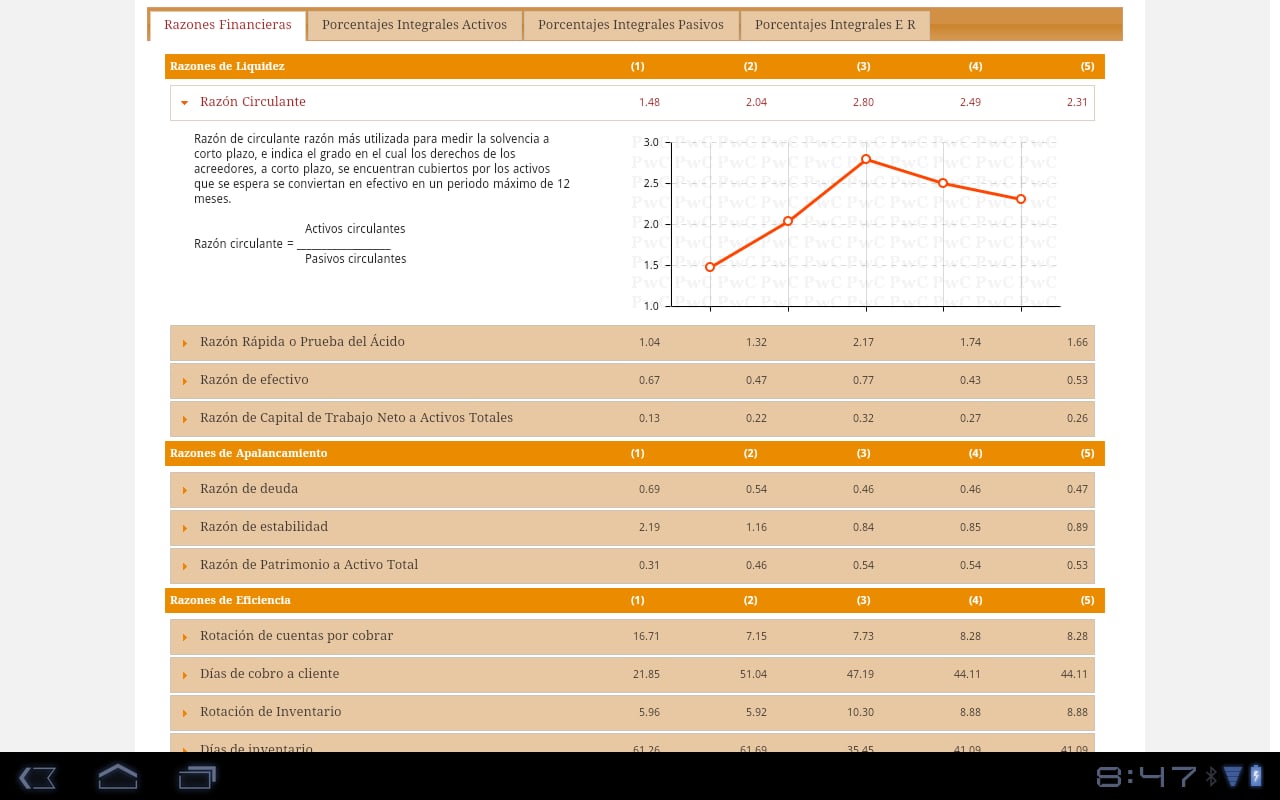Select value 0.69 in Razón de deuda row

tap(649, 489)
